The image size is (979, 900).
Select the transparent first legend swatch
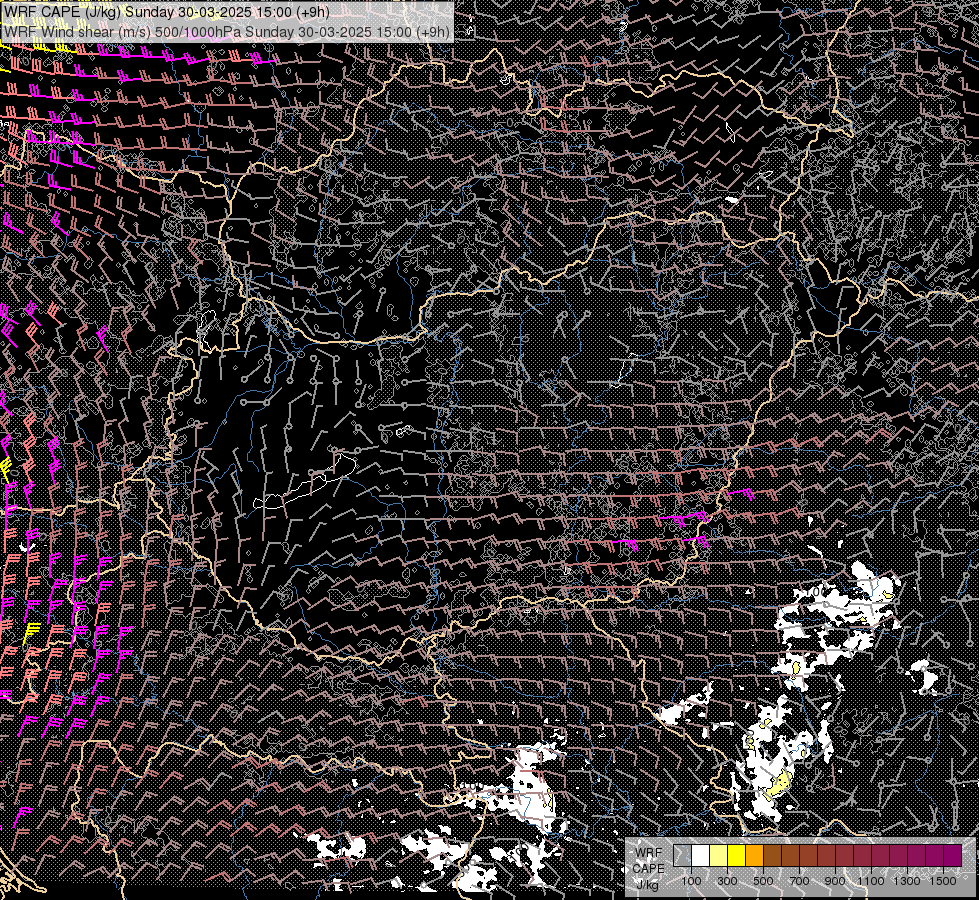(682, 856)
